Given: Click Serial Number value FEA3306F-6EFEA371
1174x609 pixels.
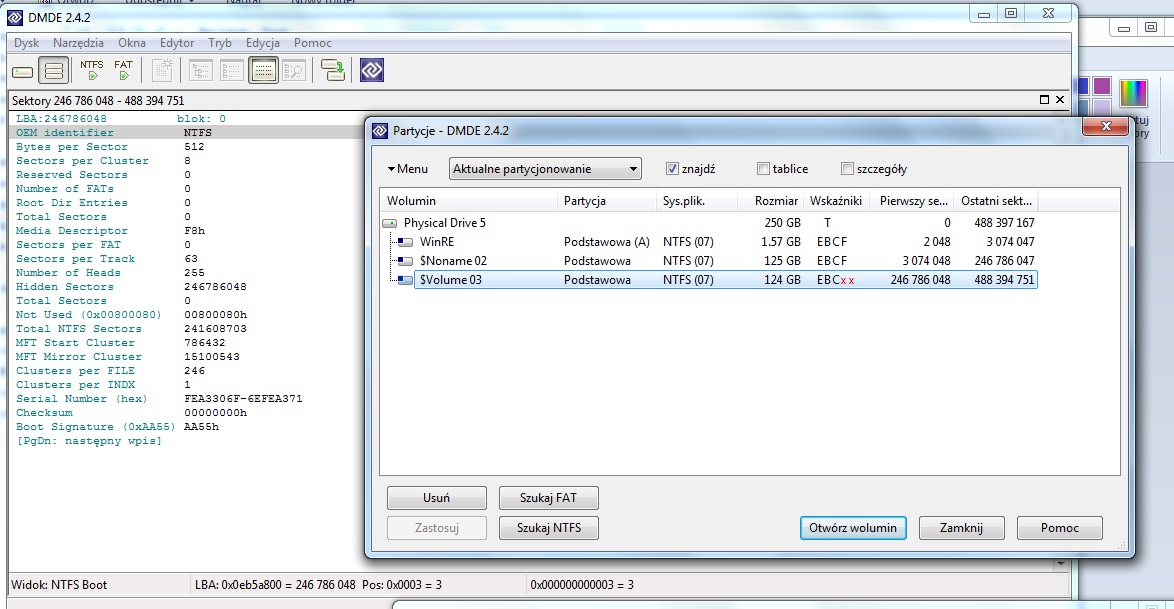Looking at the screenshot, I should (243, 399).
